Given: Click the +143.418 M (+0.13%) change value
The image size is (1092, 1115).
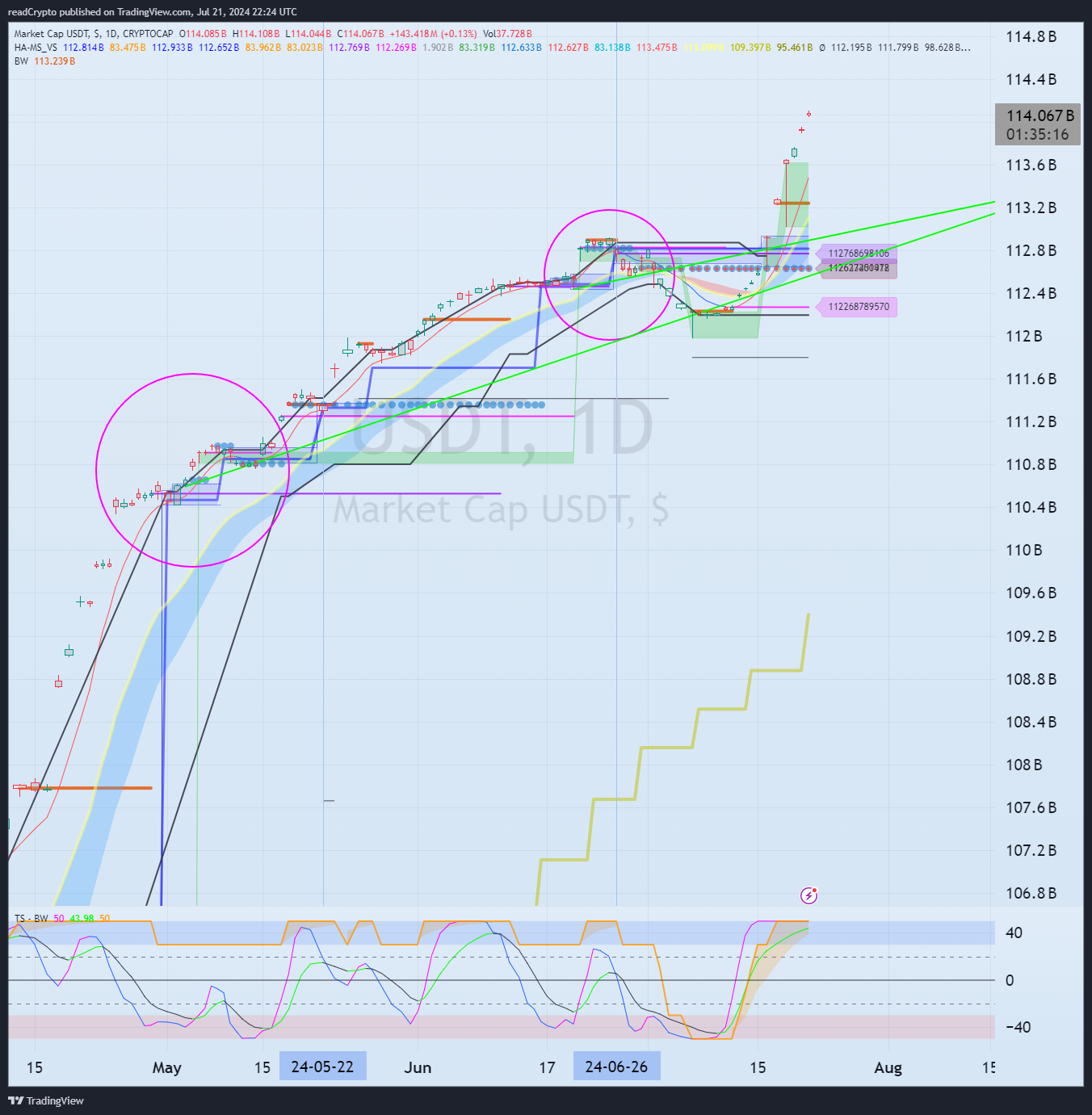Looking at the screenshot, I should (x=434, y=34).
